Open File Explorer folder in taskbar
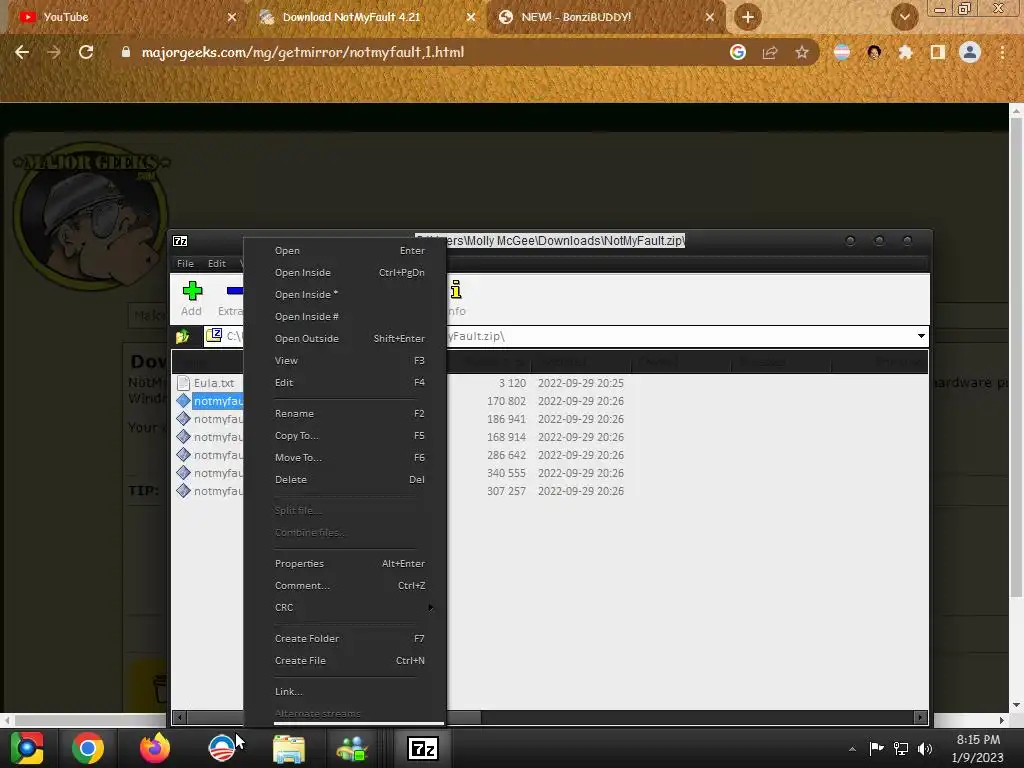Image resolution: width=1024 pixels, height=768 pixels. (289, 749)
